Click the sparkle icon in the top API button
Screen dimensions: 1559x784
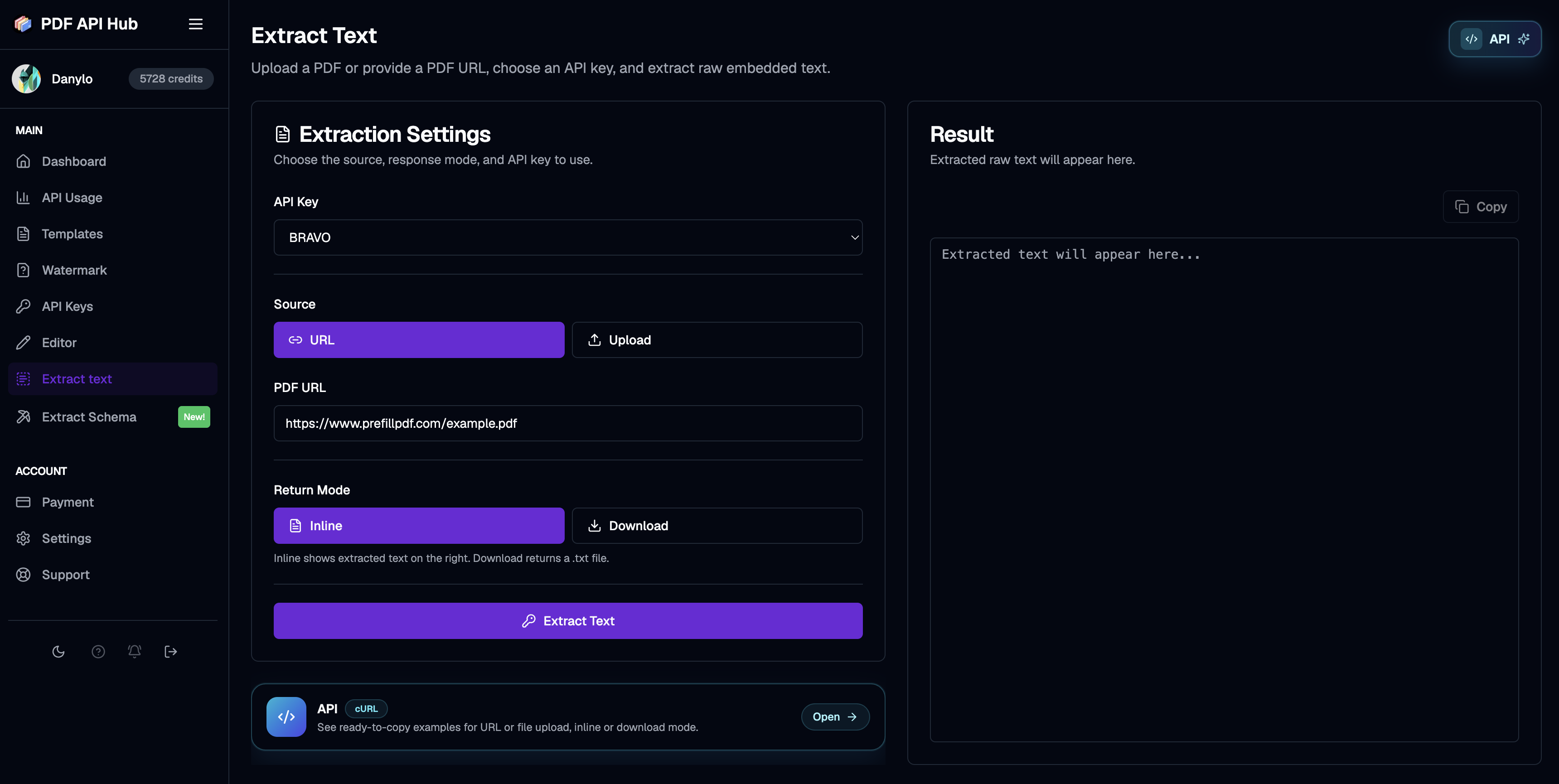click(x=1524, y=39)
